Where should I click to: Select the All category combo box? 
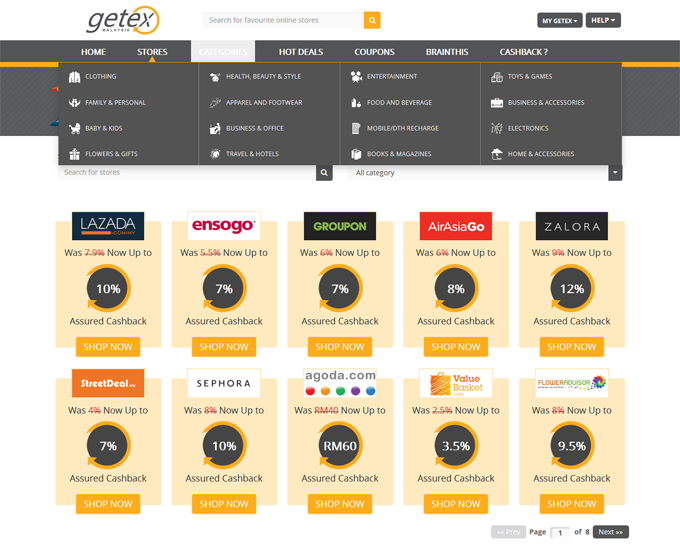coord(485,173)
